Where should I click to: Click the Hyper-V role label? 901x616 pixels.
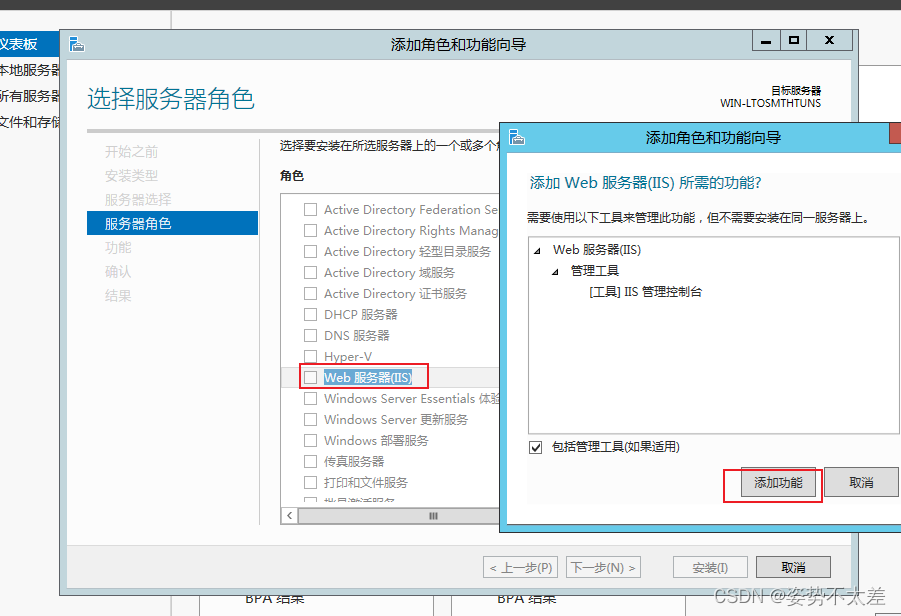point(348,356)
